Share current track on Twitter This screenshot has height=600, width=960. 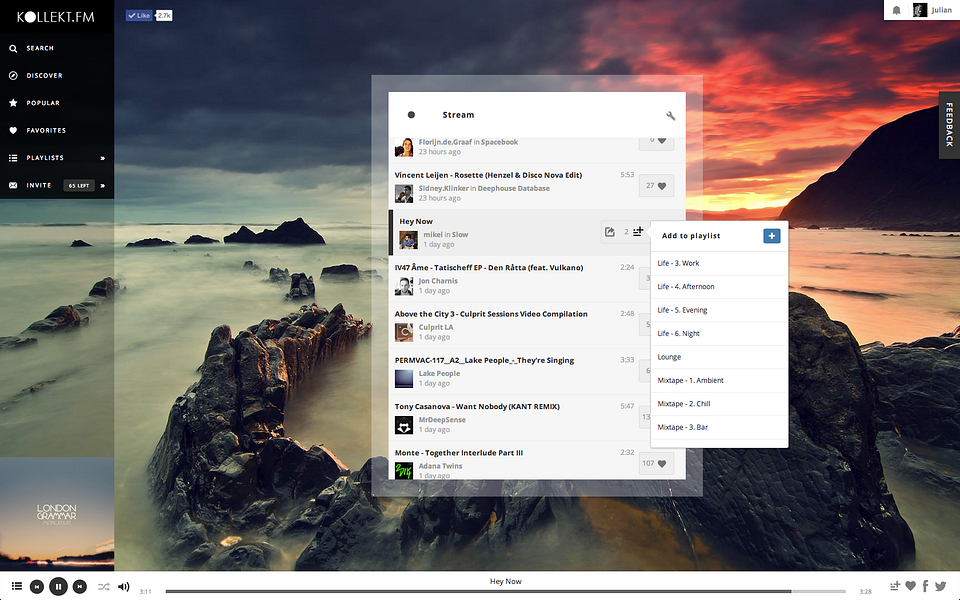click(x=940, y=586)
